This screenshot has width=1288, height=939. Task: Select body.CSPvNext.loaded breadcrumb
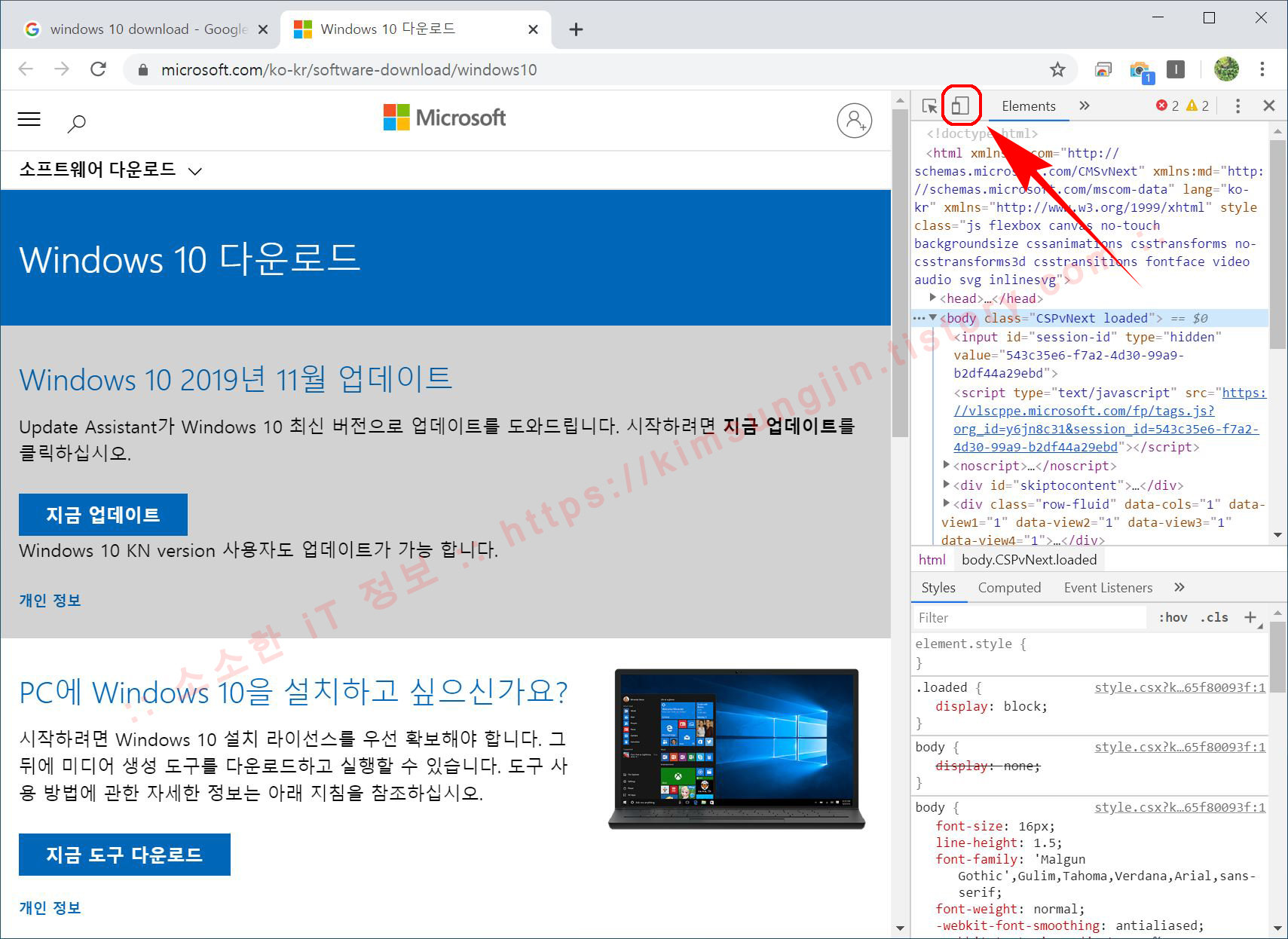(x=1029, y=560)
